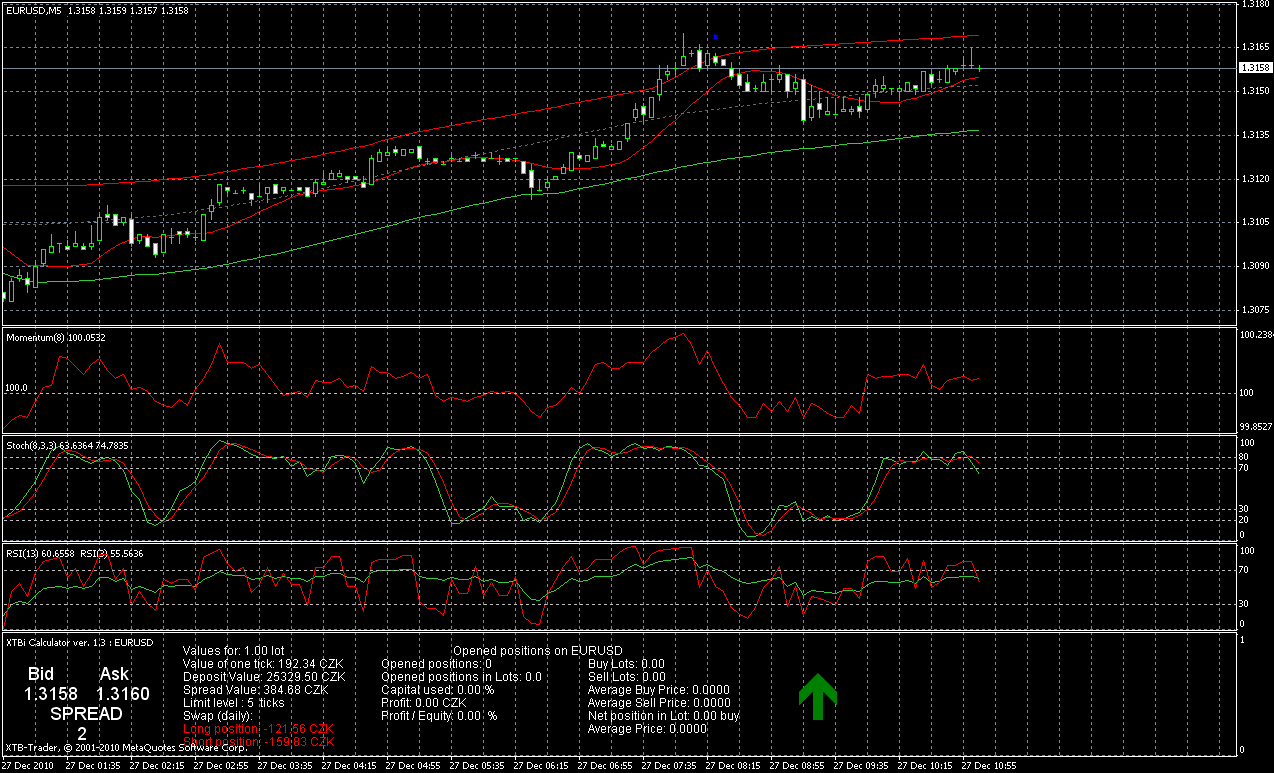Click the Capital used: 0.00 % line
1274x773 pixels.
click(x=438, y=690)
